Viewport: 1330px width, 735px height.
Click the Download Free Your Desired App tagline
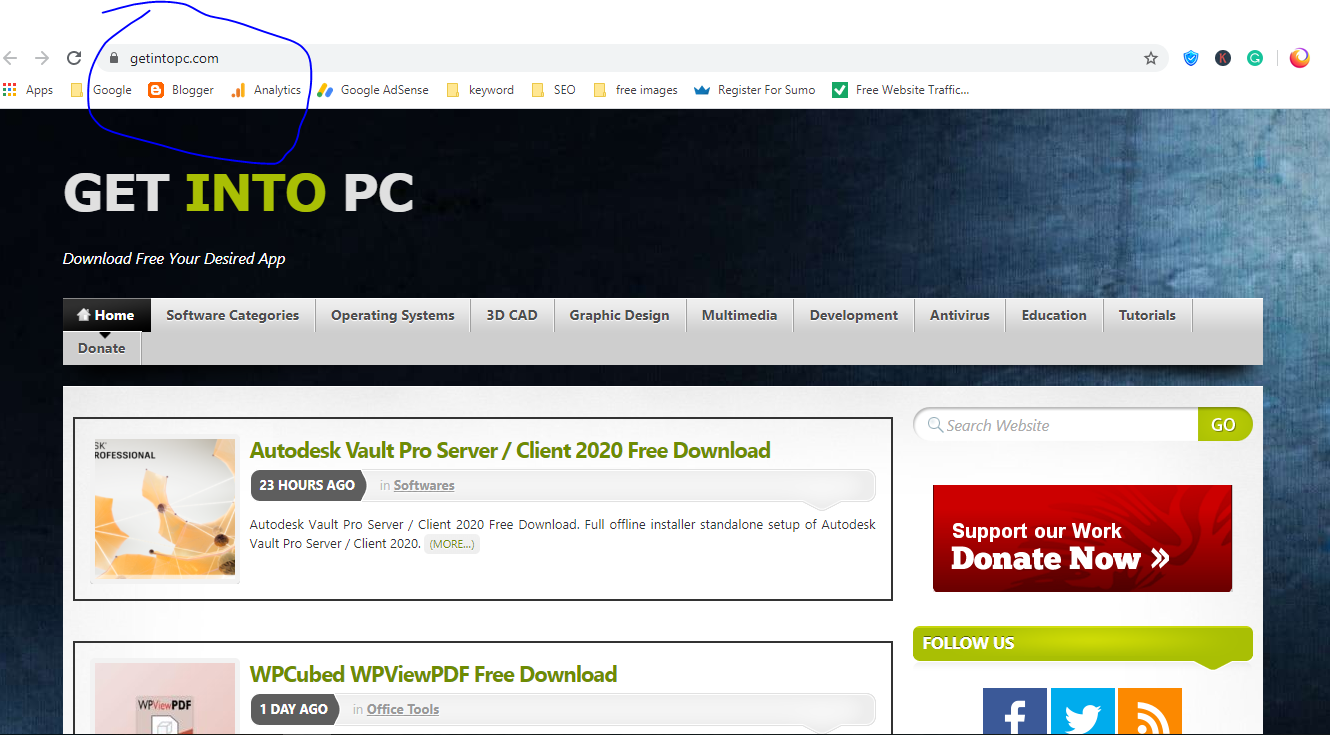[174, 259]
